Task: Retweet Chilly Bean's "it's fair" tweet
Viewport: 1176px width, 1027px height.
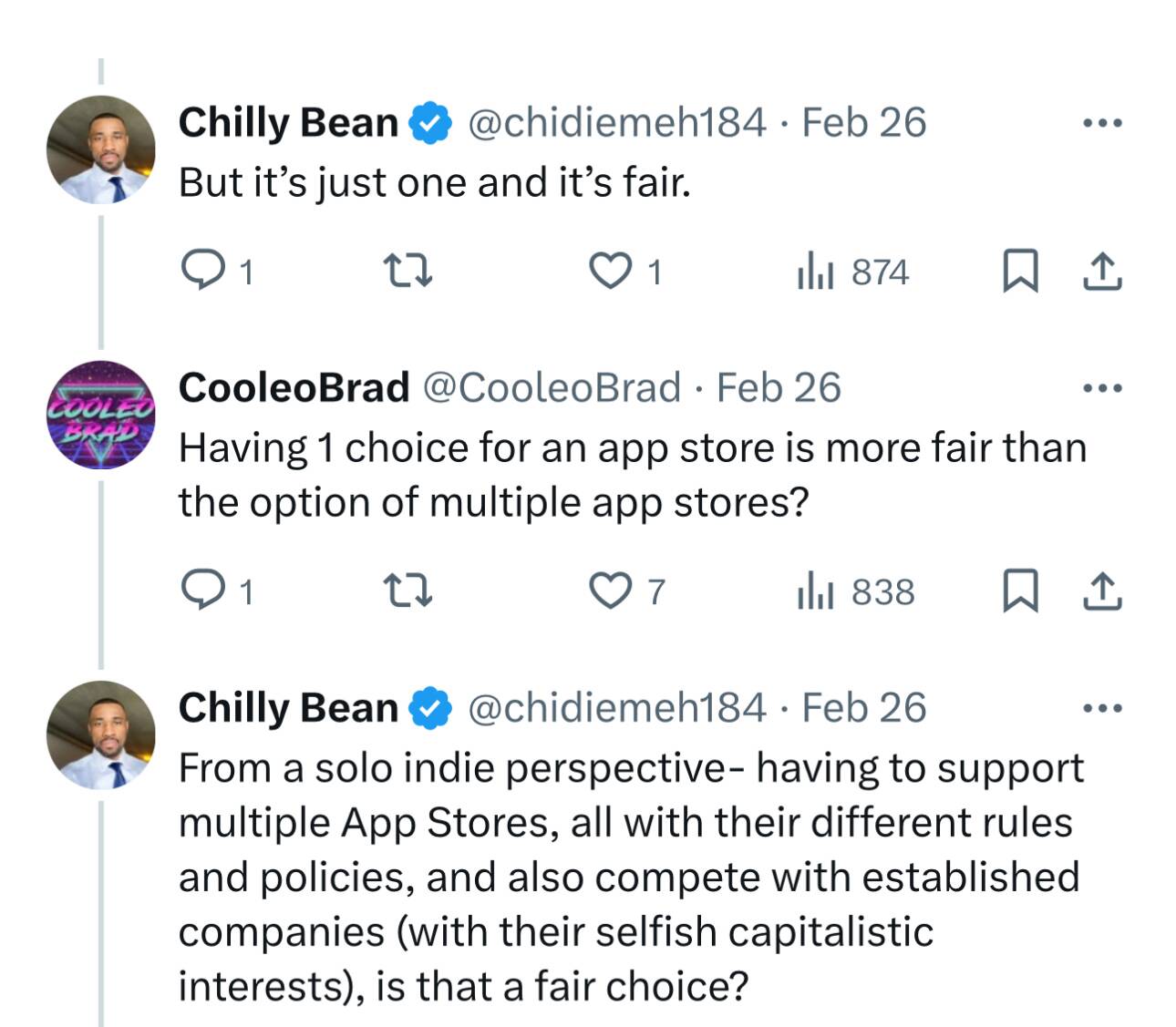Action: (x=407, y=271)
